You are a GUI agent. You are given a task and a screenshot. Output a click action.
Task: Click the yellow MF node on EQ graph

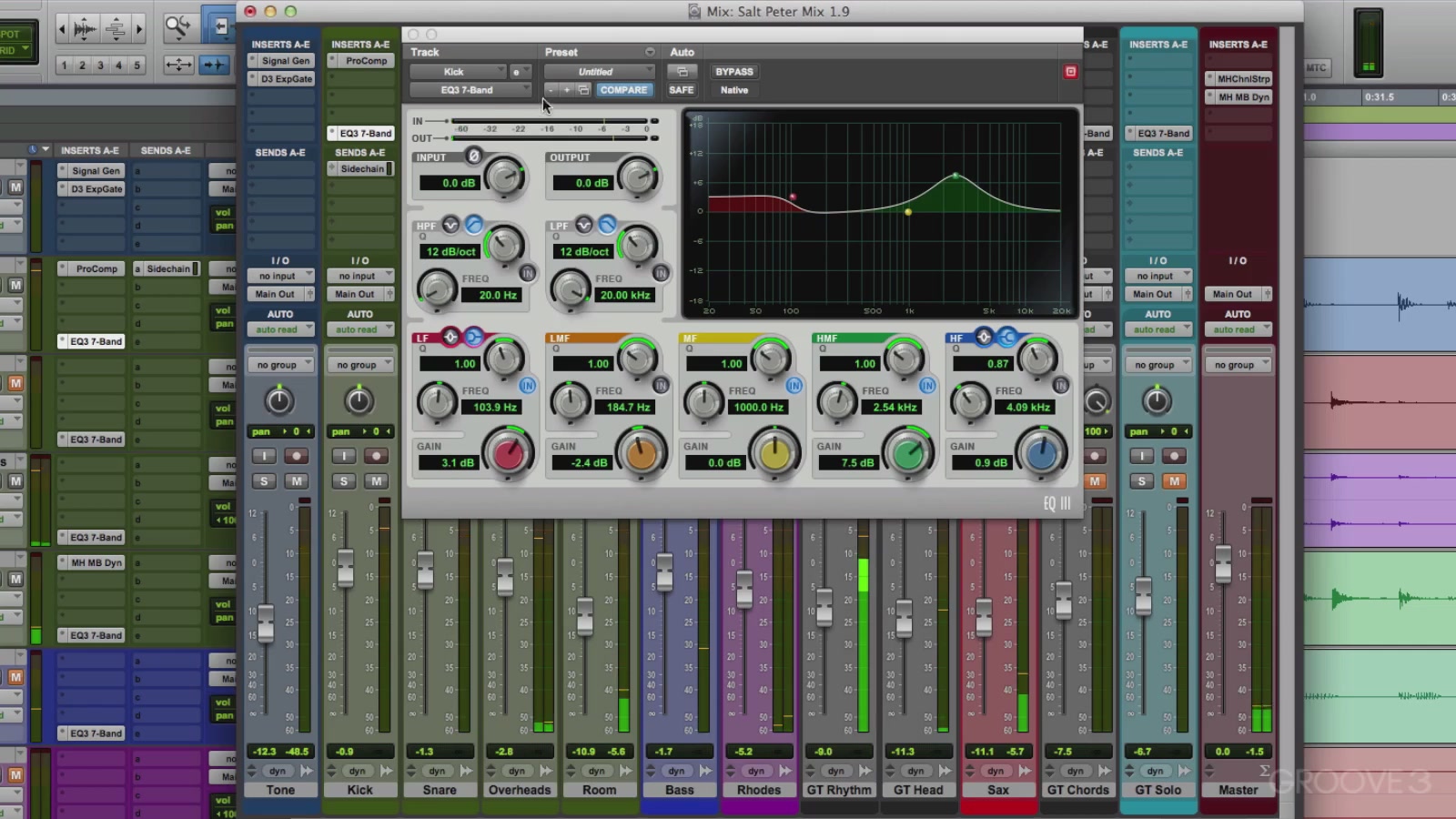[908, 212]
